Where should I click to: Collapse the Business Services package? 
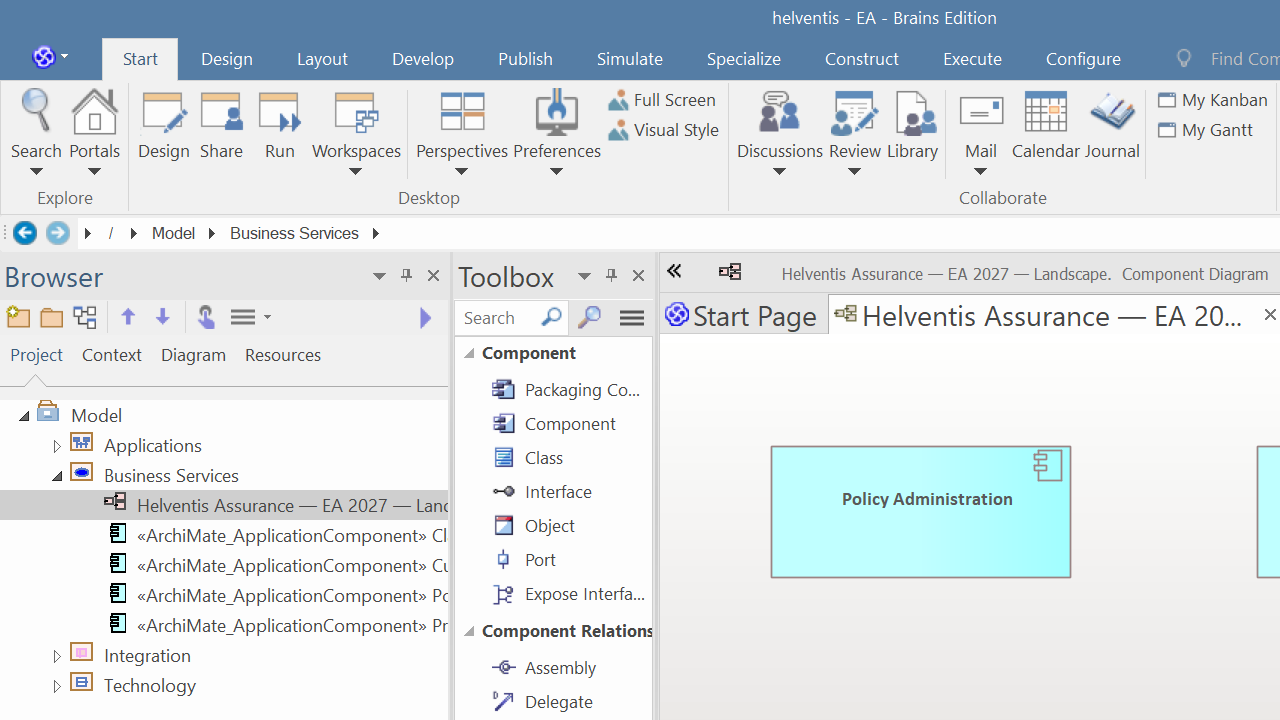(x=57, y=476)
